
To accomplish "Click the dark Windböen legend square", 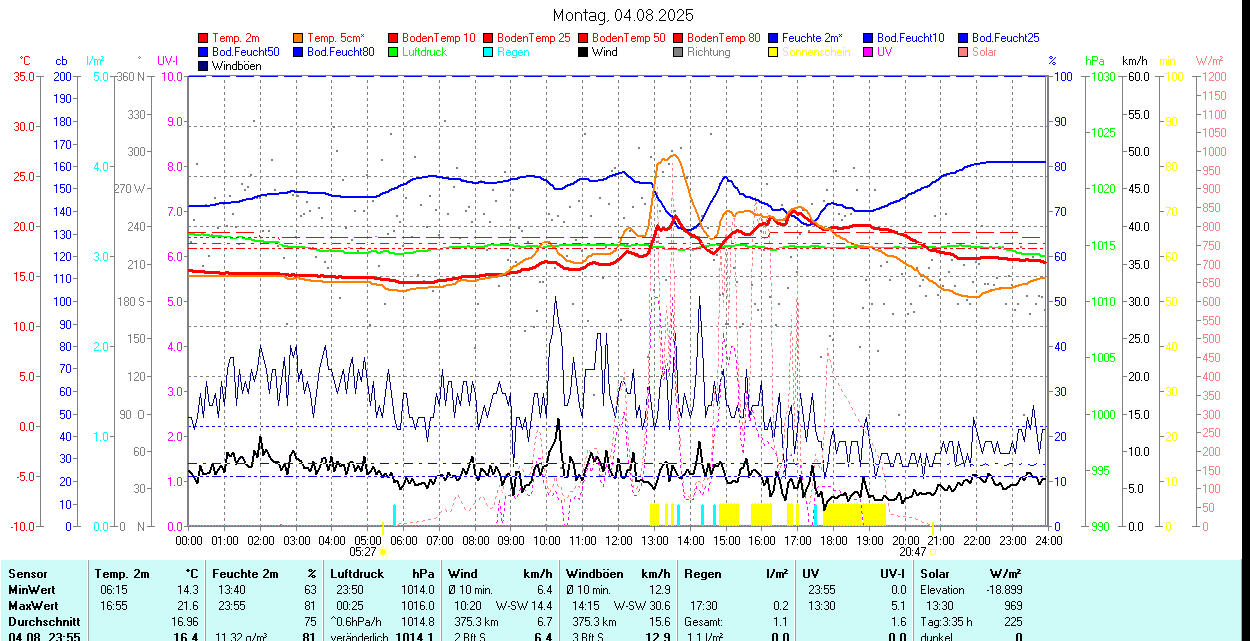I will click(204, 66).
